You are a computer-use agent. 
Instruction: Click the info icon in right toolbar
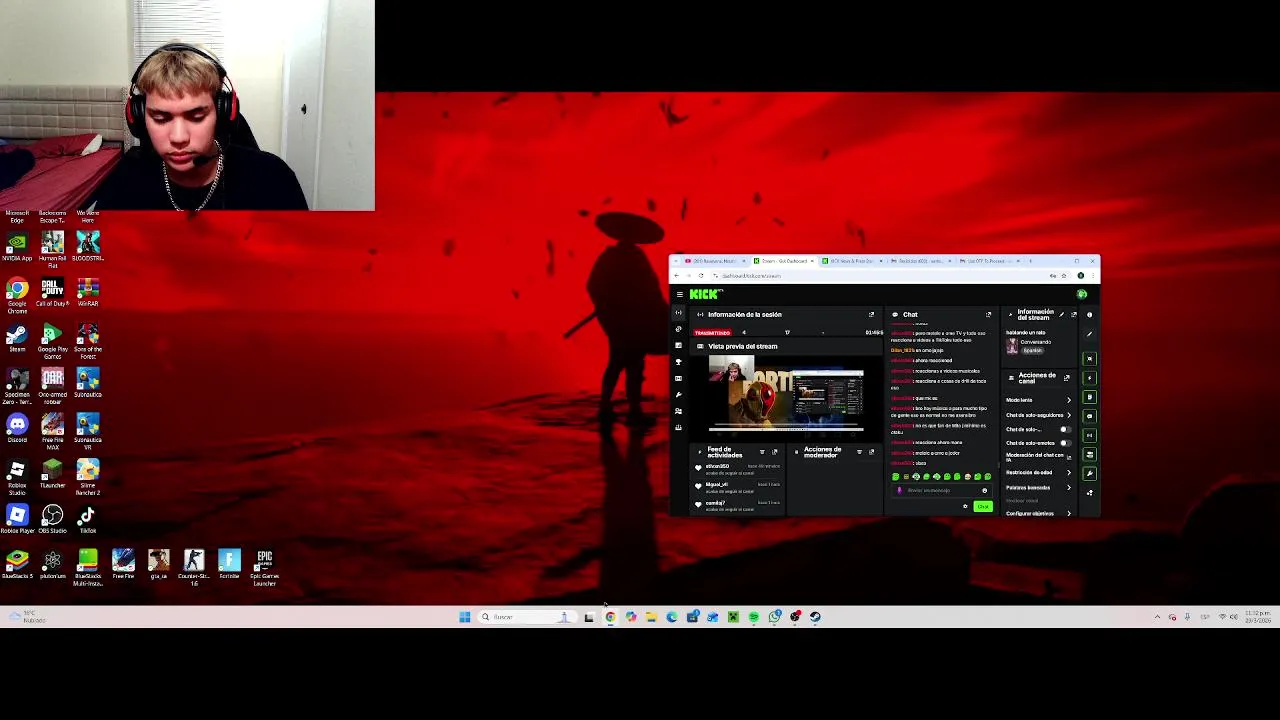click(1090, 315)
